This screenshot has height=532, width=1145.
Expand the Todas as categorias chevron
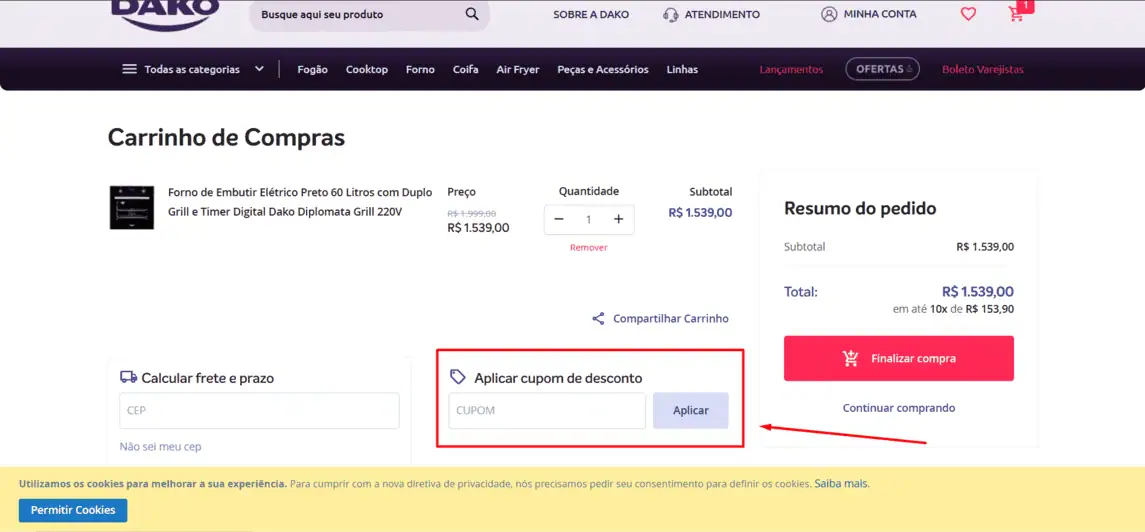coord(259,69)
